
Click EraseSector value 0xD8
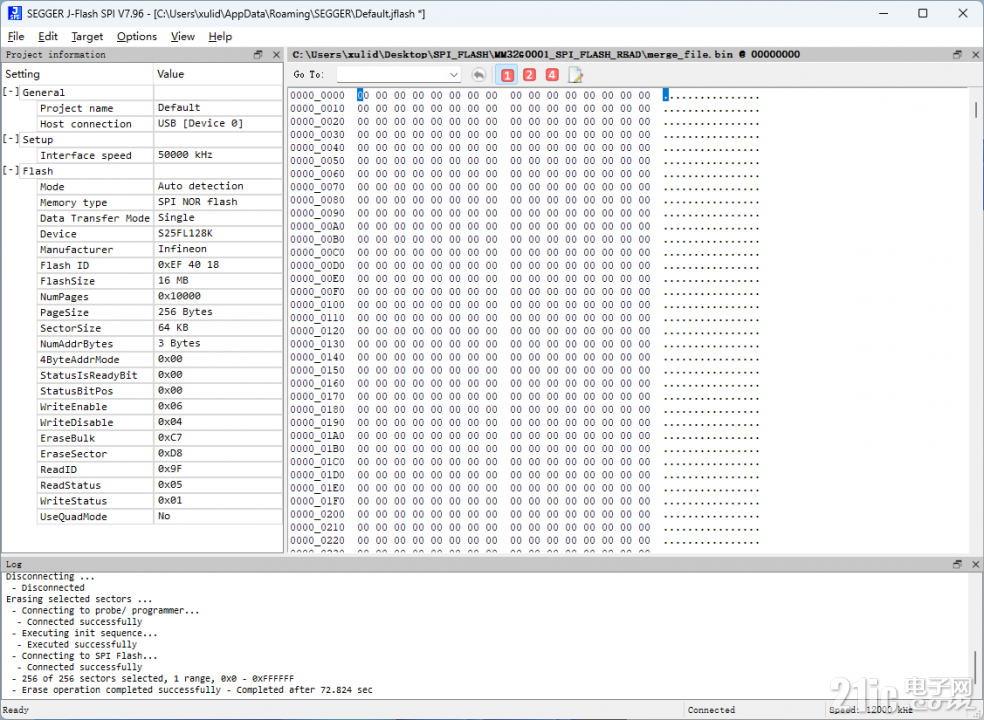[169, 453]
